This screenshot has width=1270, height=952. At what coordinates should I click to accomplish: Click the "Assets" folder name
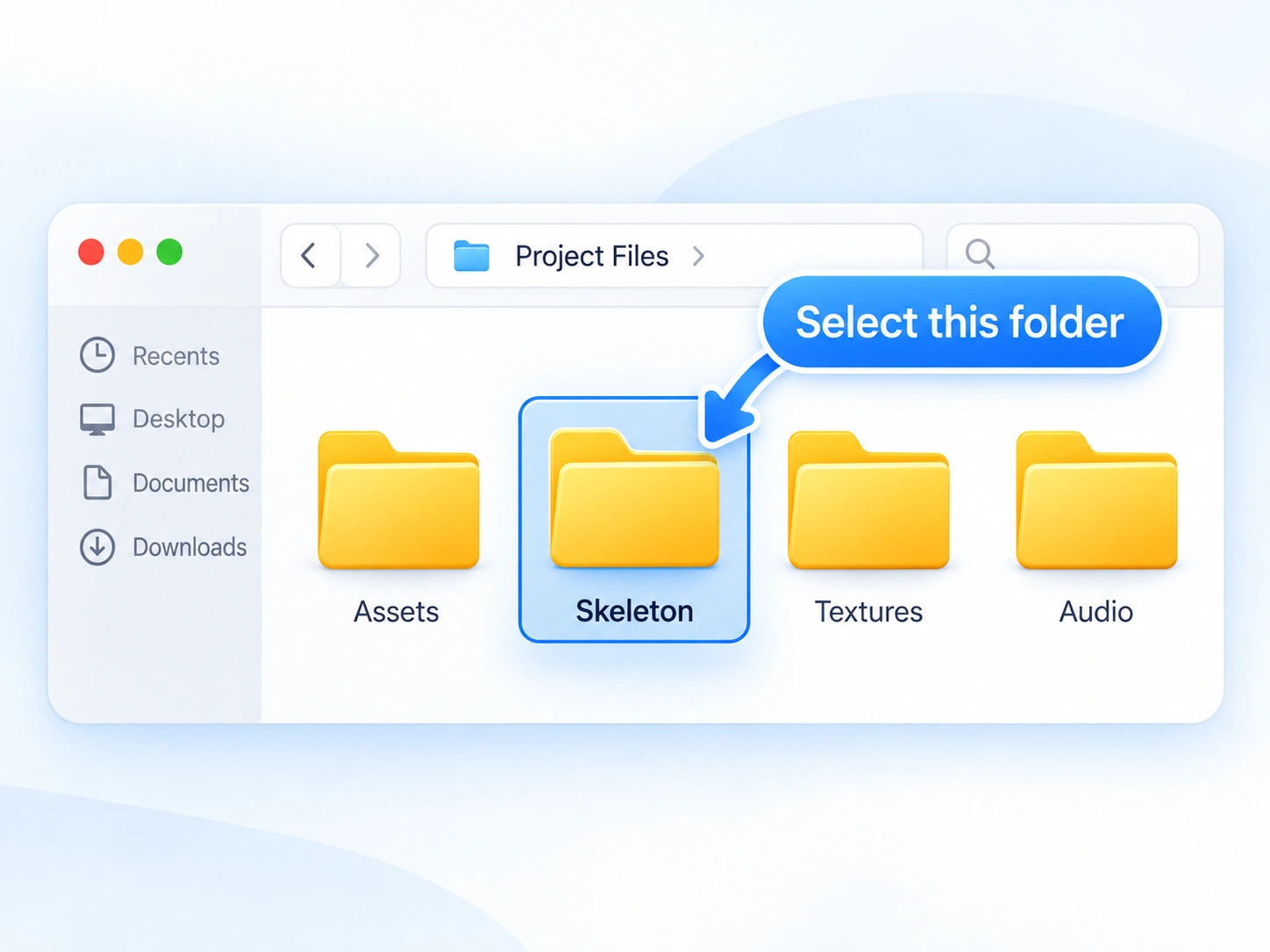tap(396, 611)
